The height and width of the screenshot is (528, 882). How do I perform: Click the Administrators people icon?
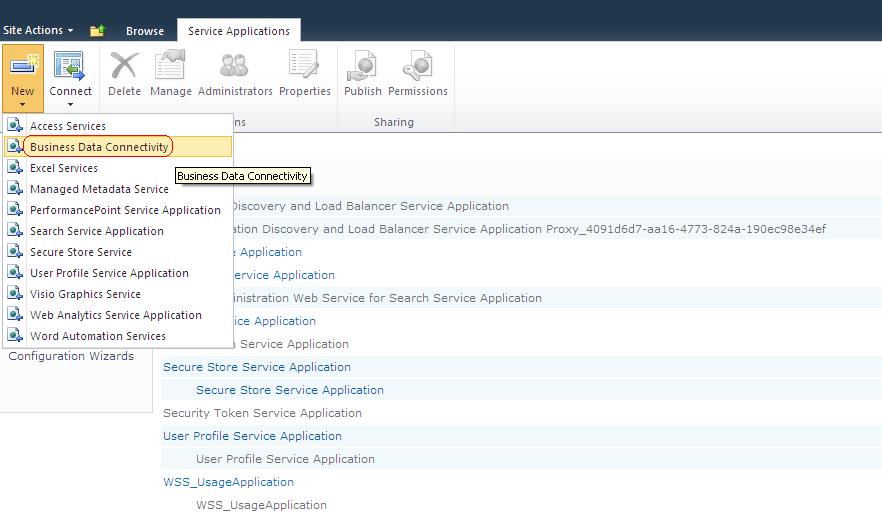tap(234, 65)
